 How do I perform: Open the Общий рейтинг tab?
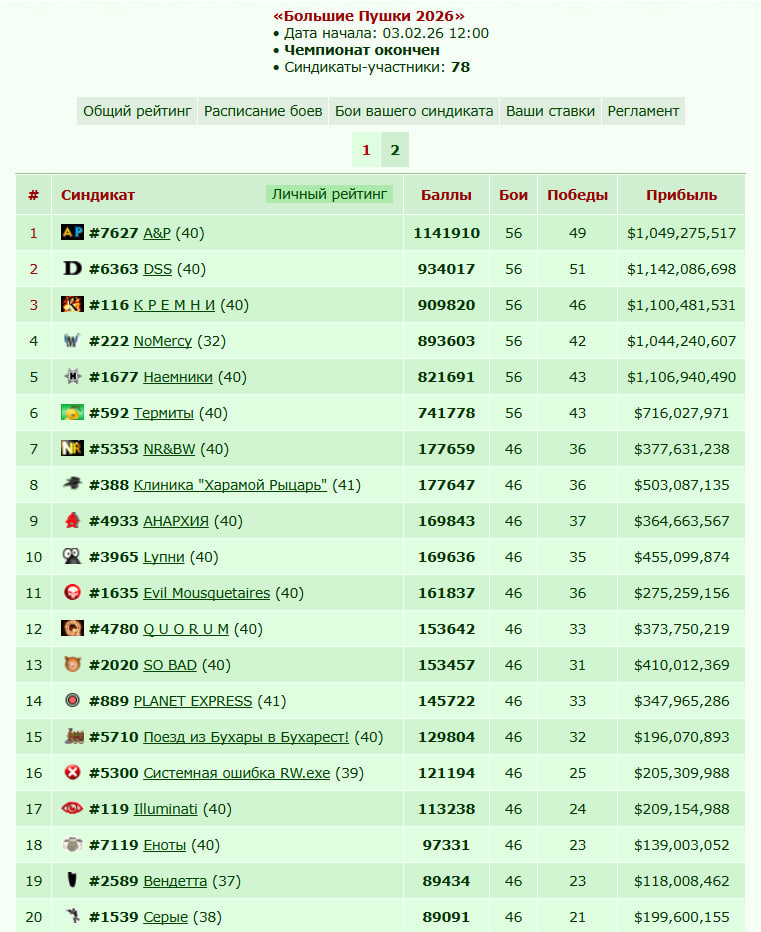tap(137, 111)
